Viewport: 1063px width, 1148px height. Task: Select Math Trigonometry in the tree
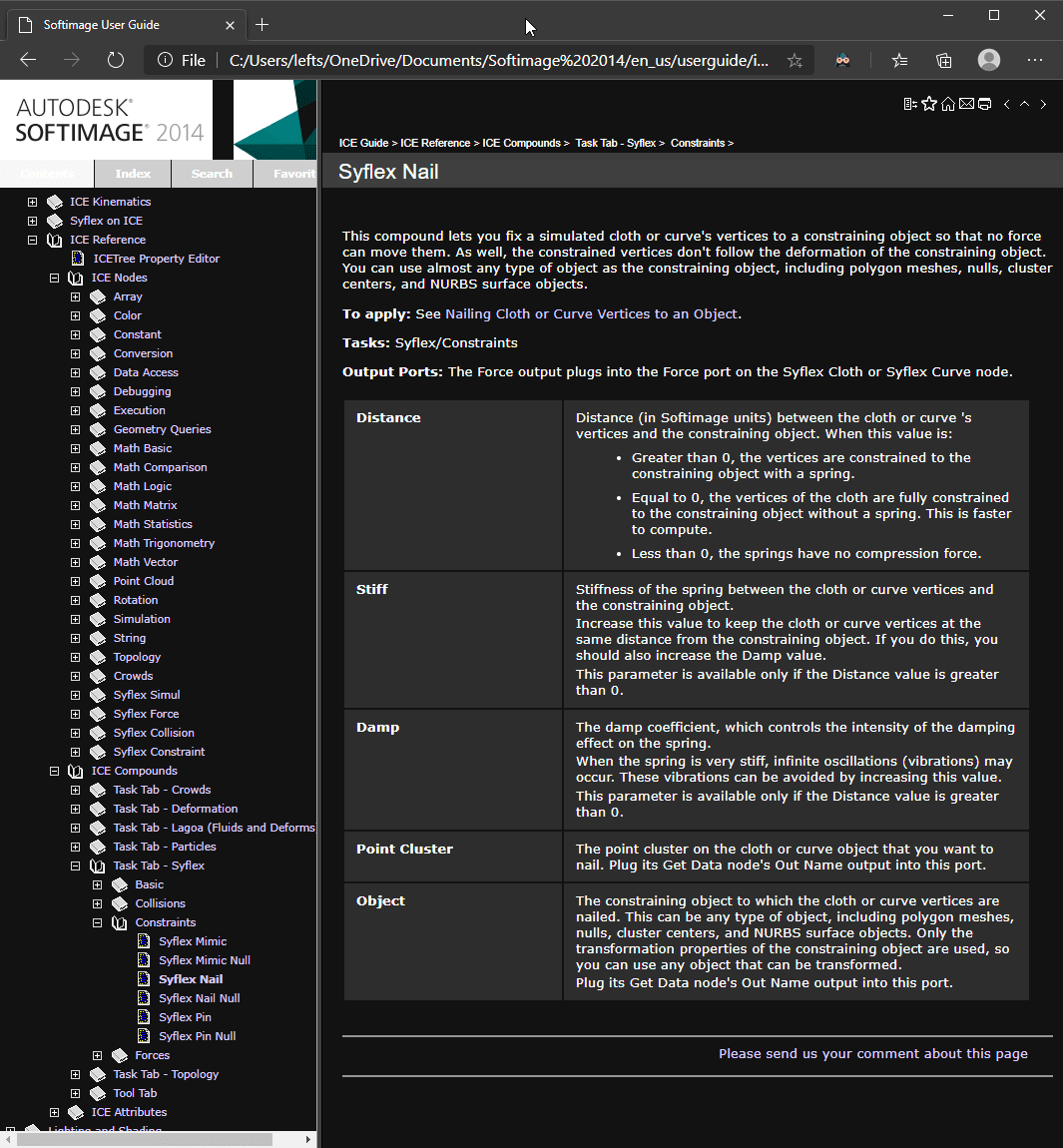coord(164,543)
